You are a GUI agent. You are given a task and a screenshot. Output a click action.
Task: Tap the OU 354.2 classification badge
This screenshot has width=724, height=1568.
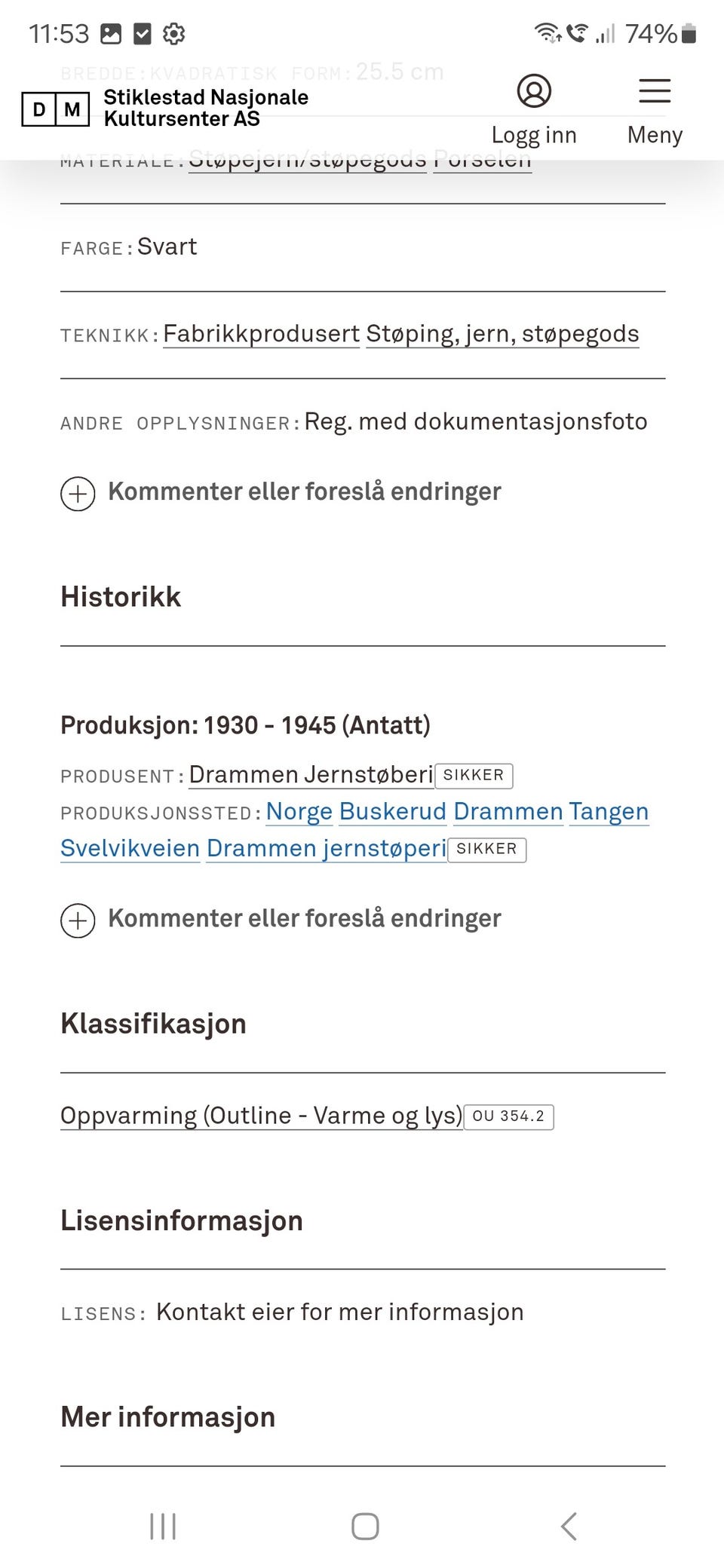click(508, 1116)
